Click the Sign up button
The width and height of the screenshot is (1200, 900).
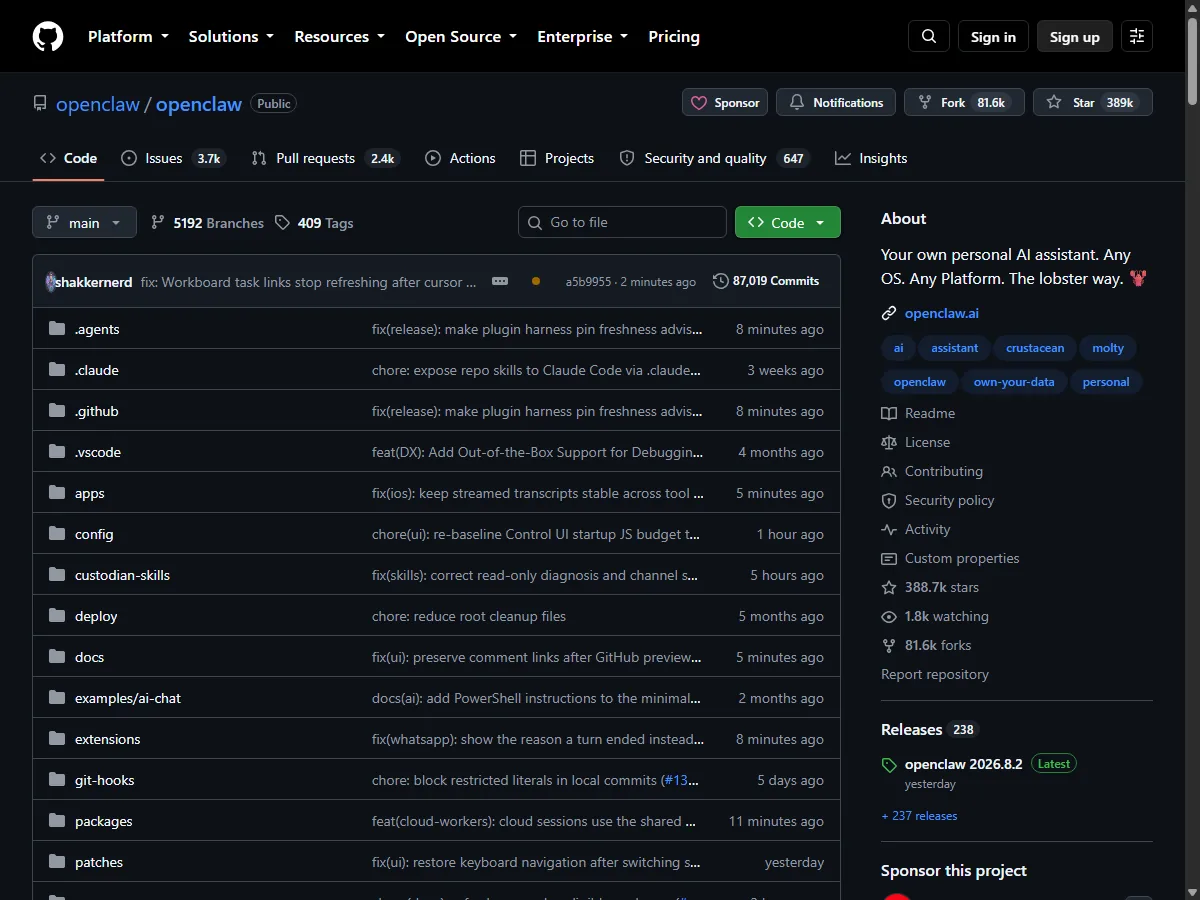1075,36
